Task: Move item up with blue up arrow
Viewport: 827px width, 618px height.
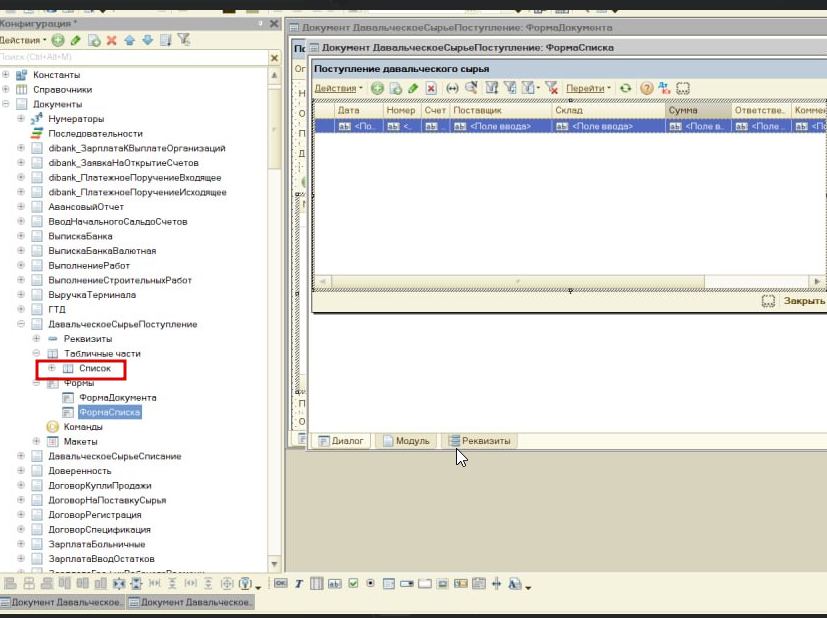Action: (130, 40)
